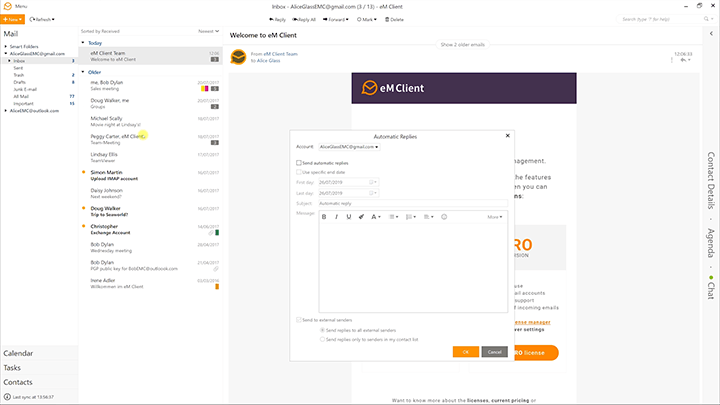
Task: Tick Use specific end date checkbox
Action: pyautogui.click(x=299, y=172)
